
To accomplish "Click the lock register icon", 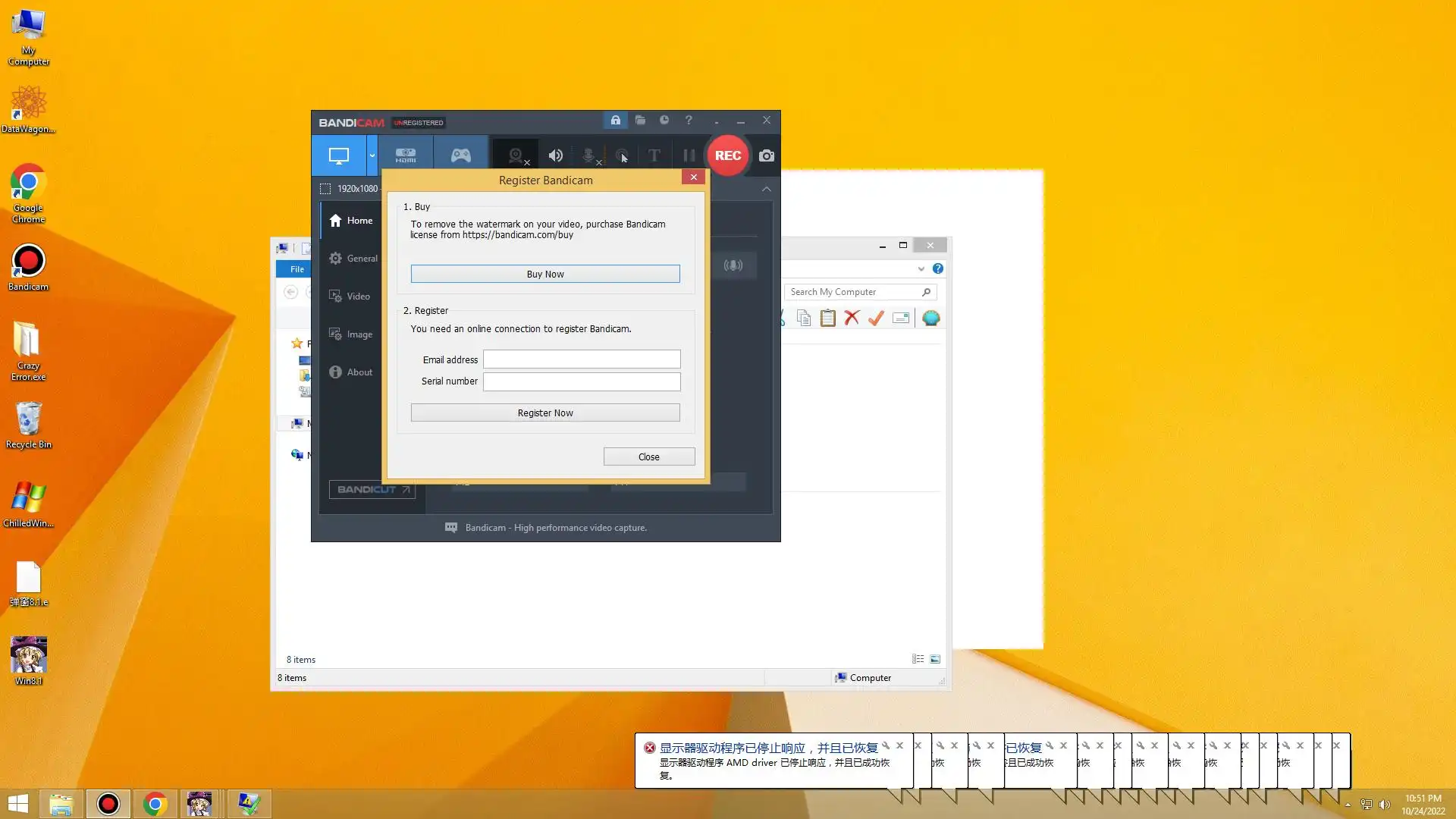I will click(x=615, y=120).
